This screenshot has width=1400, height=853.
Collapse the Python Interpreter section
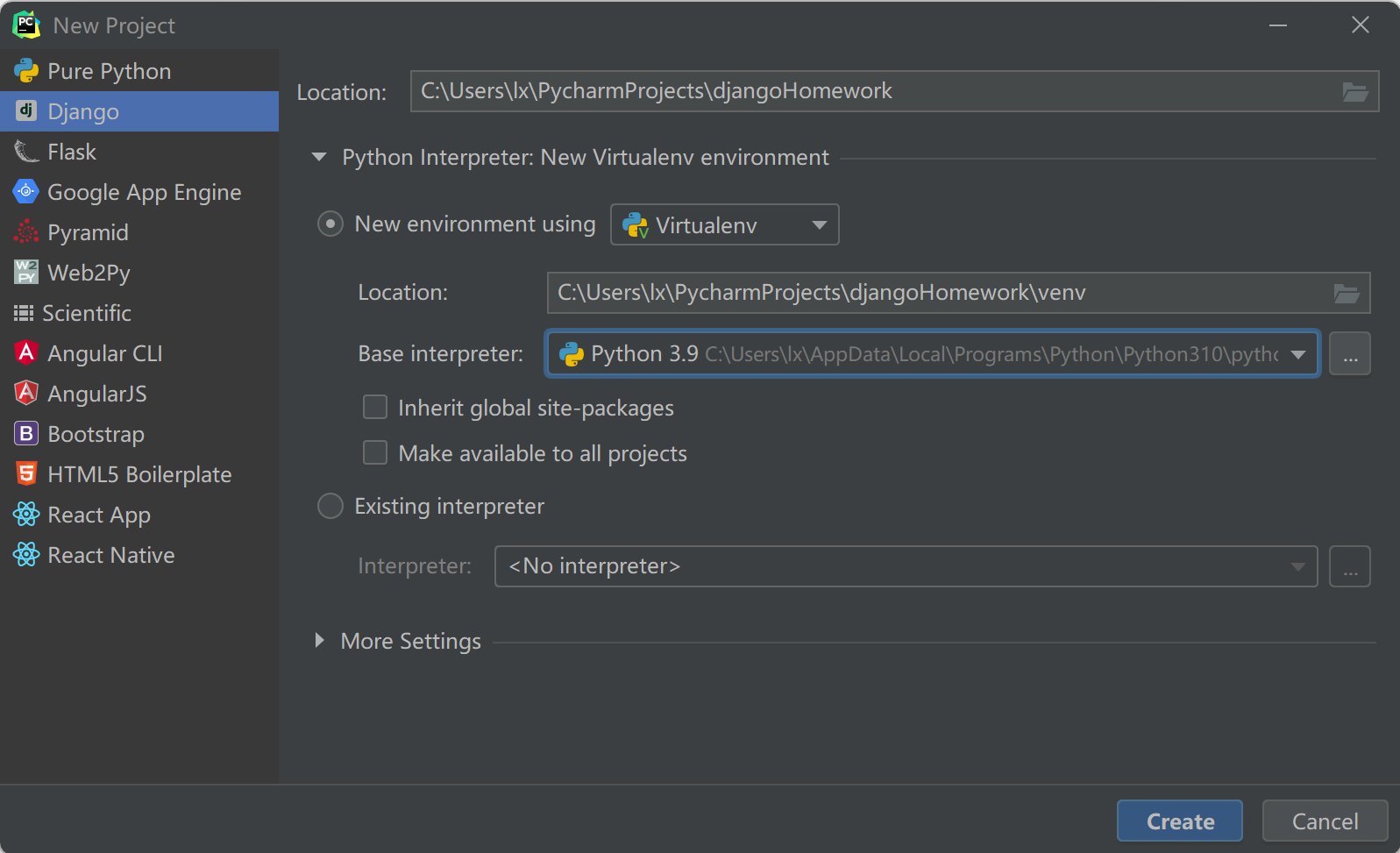coord(319,158)
